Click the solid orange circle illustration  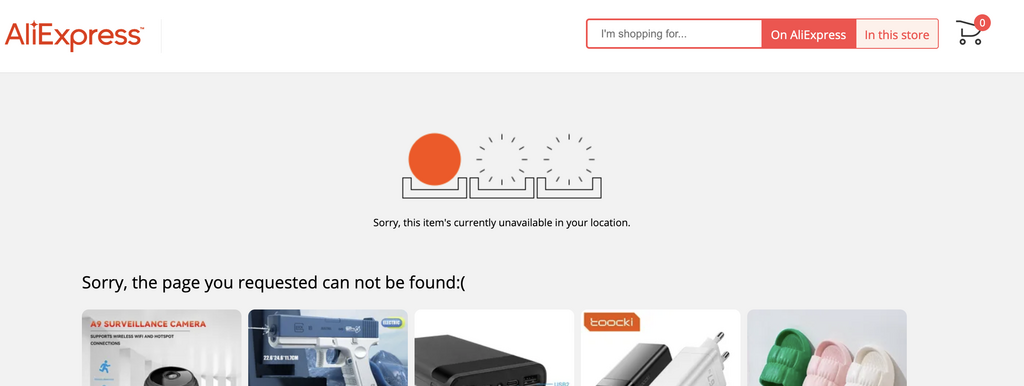point(434,159)
